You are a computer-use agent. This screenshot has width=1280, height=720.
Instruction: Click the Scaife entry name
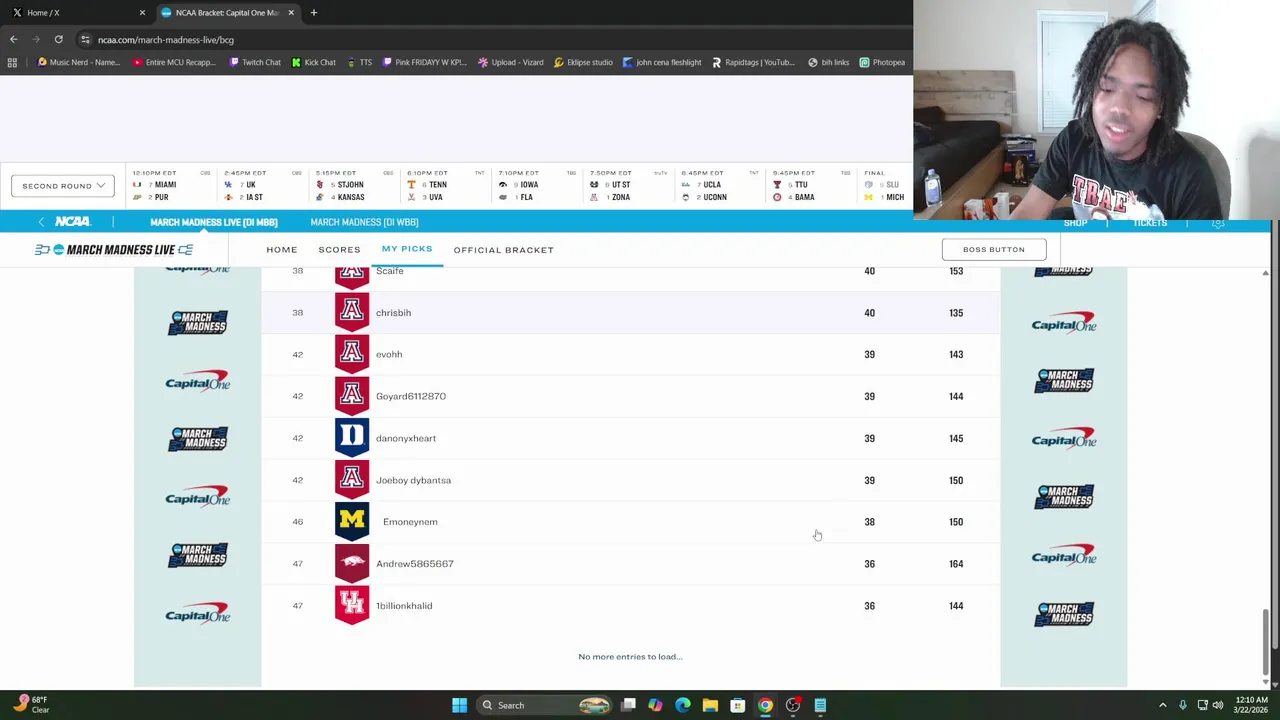coord(390,271)
